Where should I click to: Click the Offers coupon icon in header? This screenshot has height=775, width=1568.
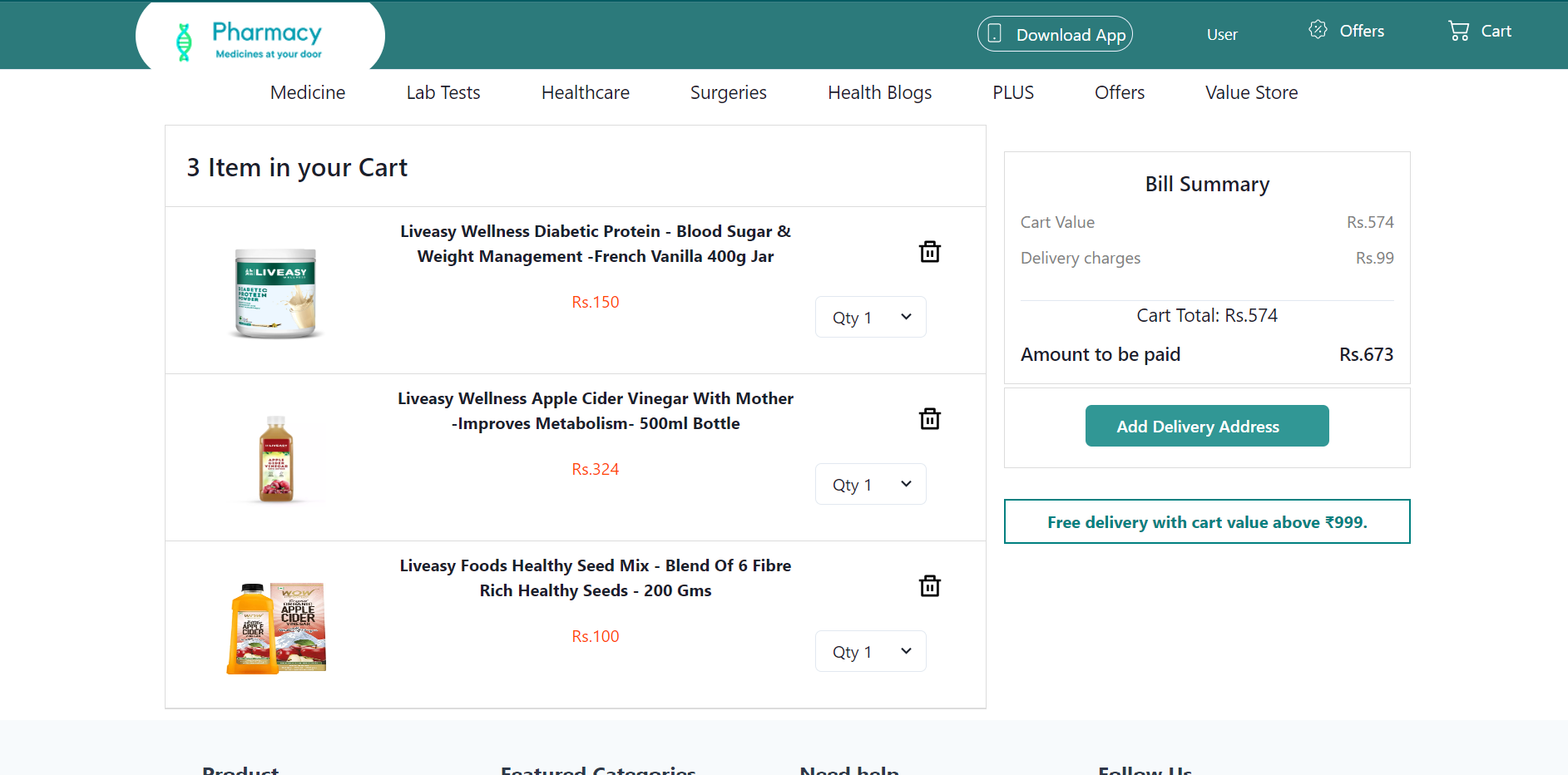point(1318,29)
